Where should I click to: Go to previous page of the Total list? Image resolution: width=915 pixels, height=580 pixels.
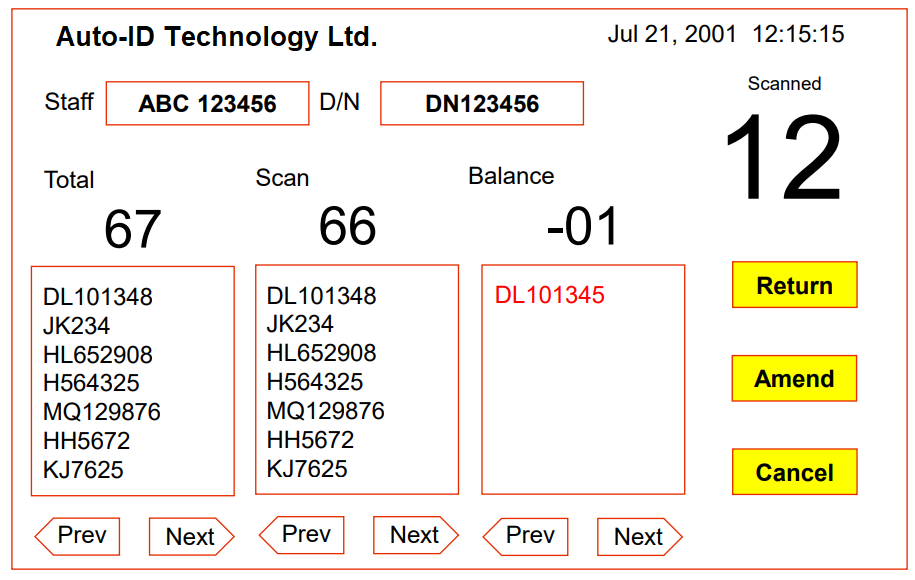point(77,536)
